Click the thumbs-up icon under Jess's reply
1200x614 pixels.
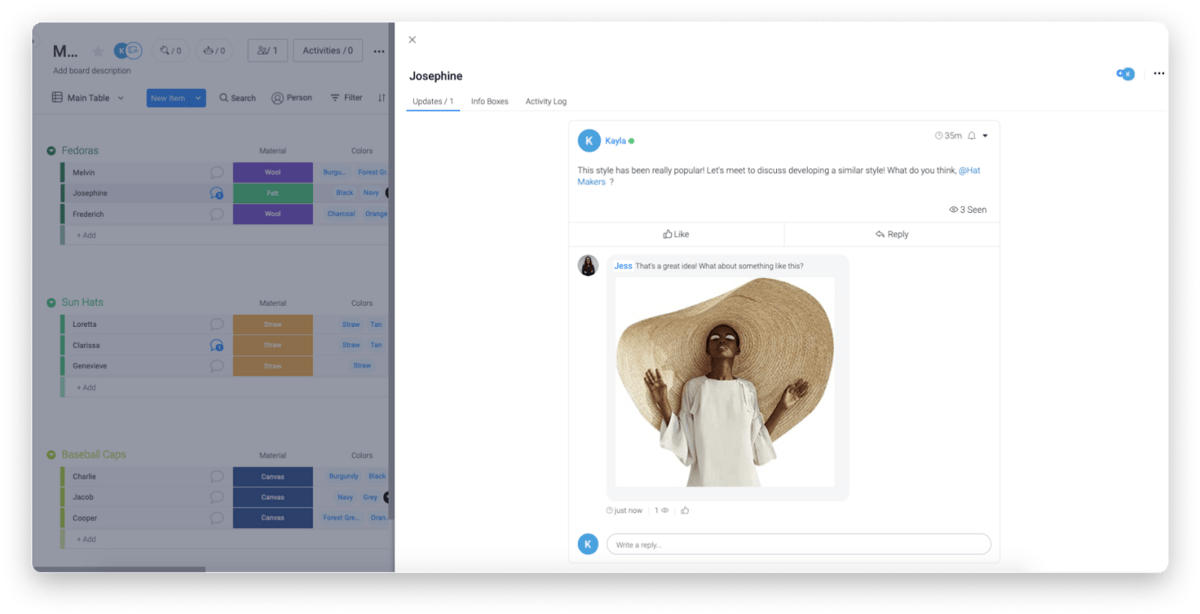point(685,510)
